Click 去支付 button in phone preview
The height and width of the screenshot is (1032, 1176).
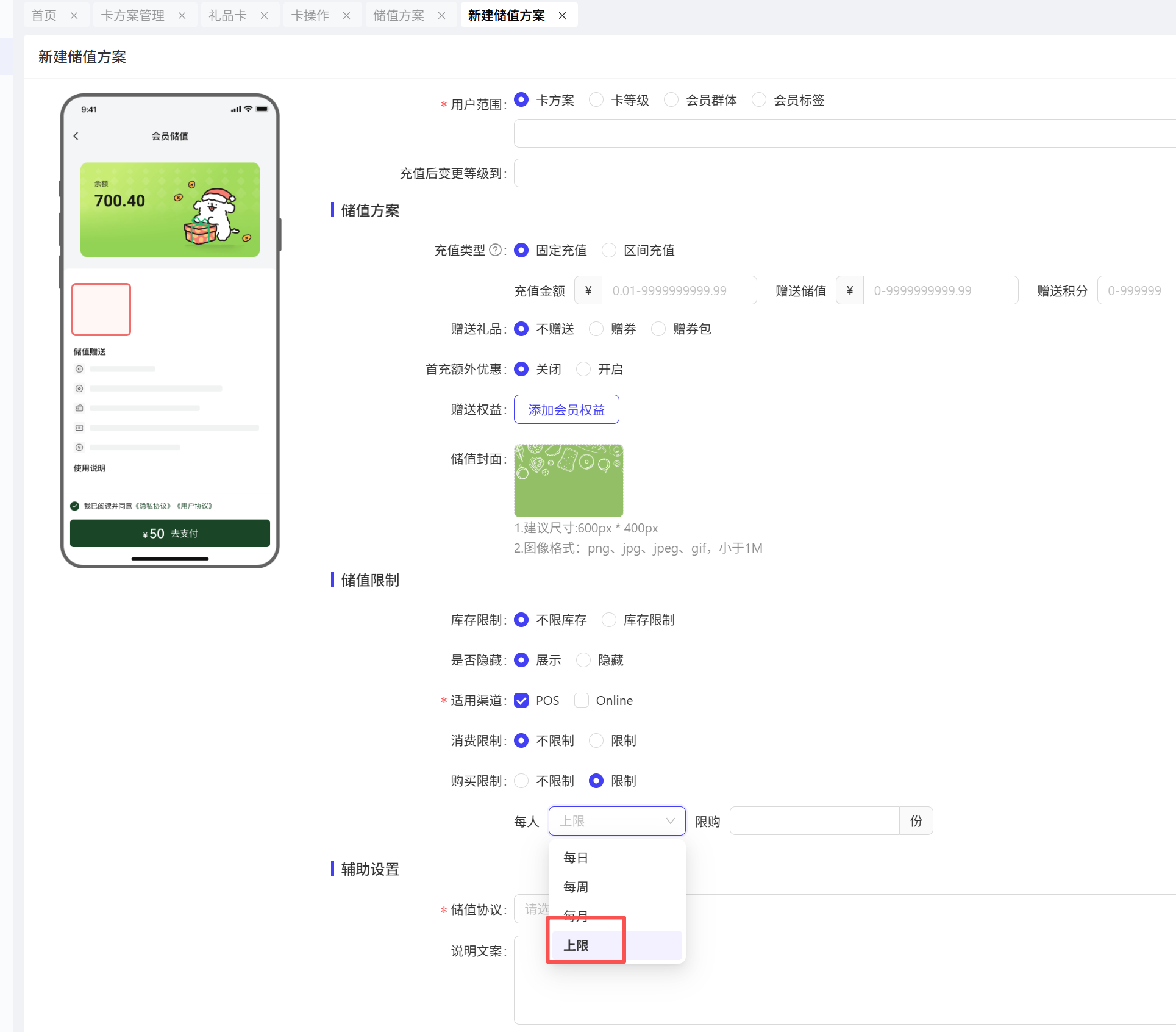pyautogui.click(x=170, y=534)
